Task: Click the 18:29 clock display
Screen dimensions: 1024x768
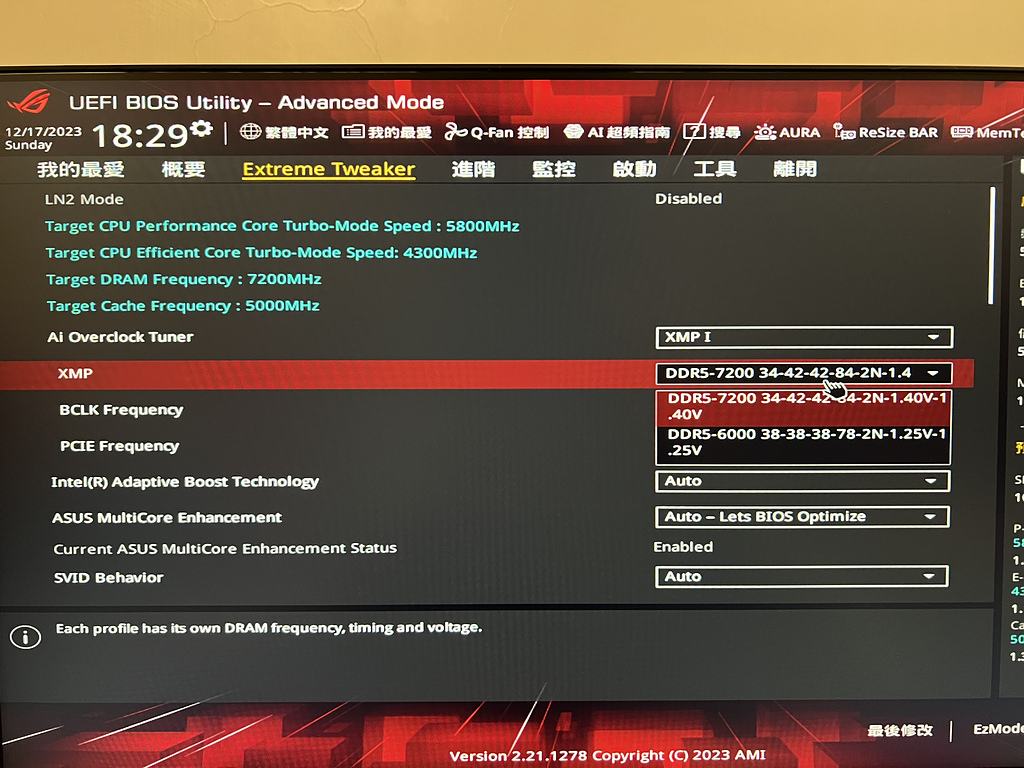Action: [x=140, y=136]
